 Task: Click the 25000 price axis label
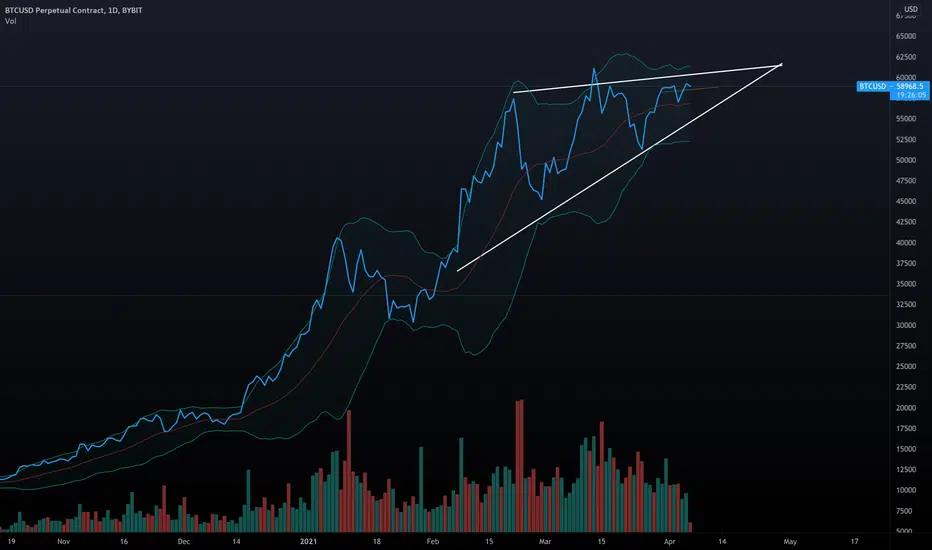[906, 367]
